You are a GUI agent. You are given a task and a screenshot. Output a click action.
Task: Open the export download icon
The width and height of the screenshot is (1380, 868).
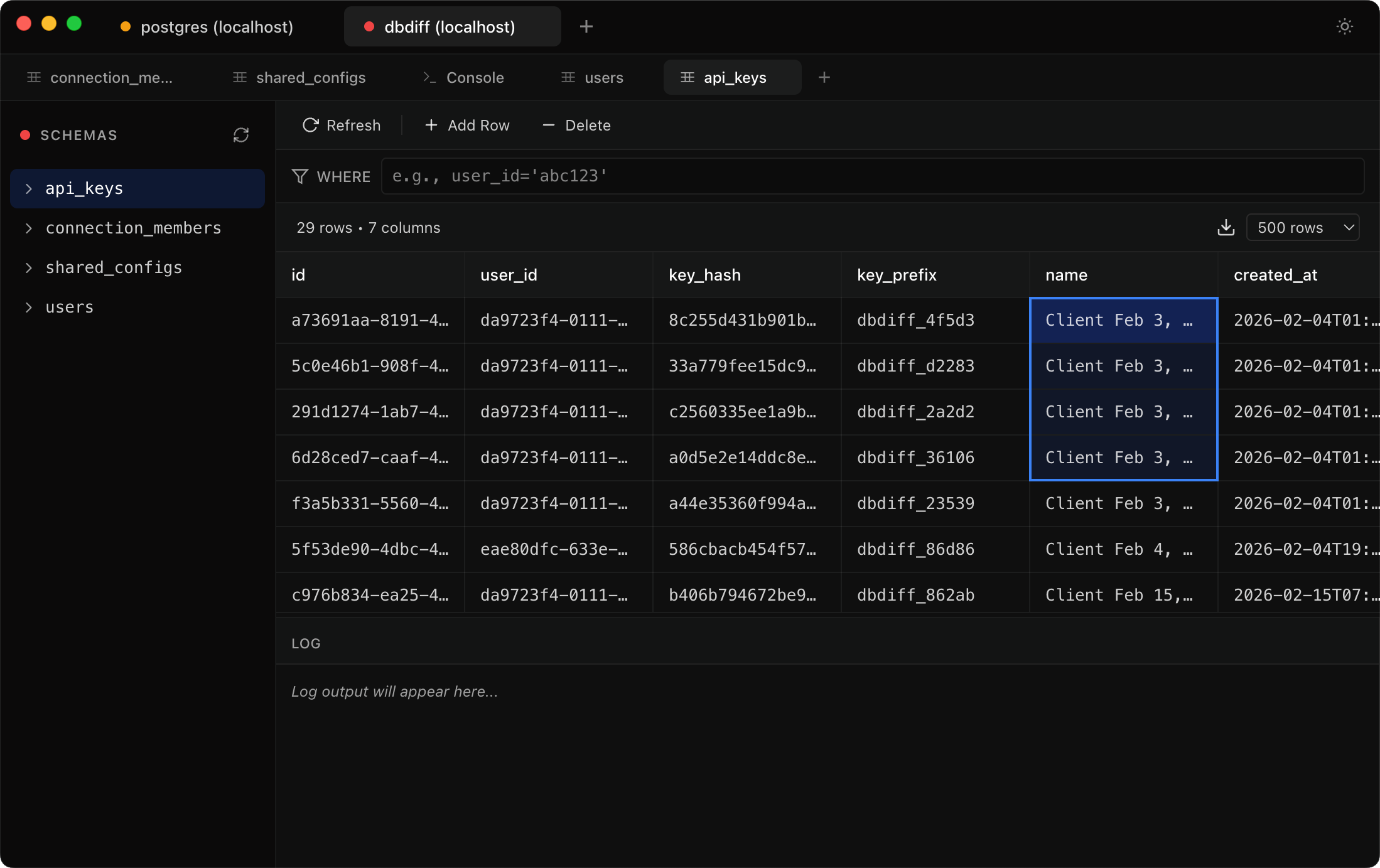click(x=1226, y=227)
